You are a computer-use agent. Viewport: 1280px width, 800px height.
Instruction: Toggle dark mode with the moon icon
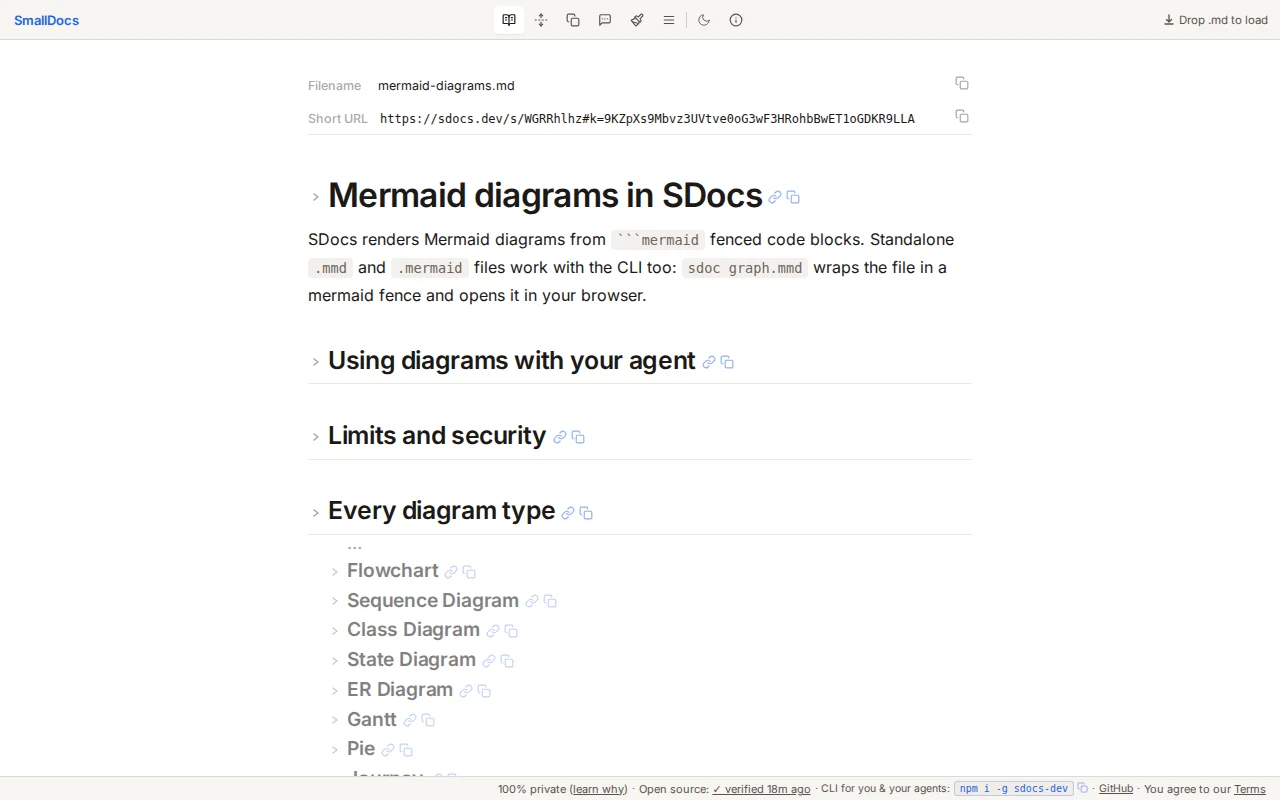704,20
